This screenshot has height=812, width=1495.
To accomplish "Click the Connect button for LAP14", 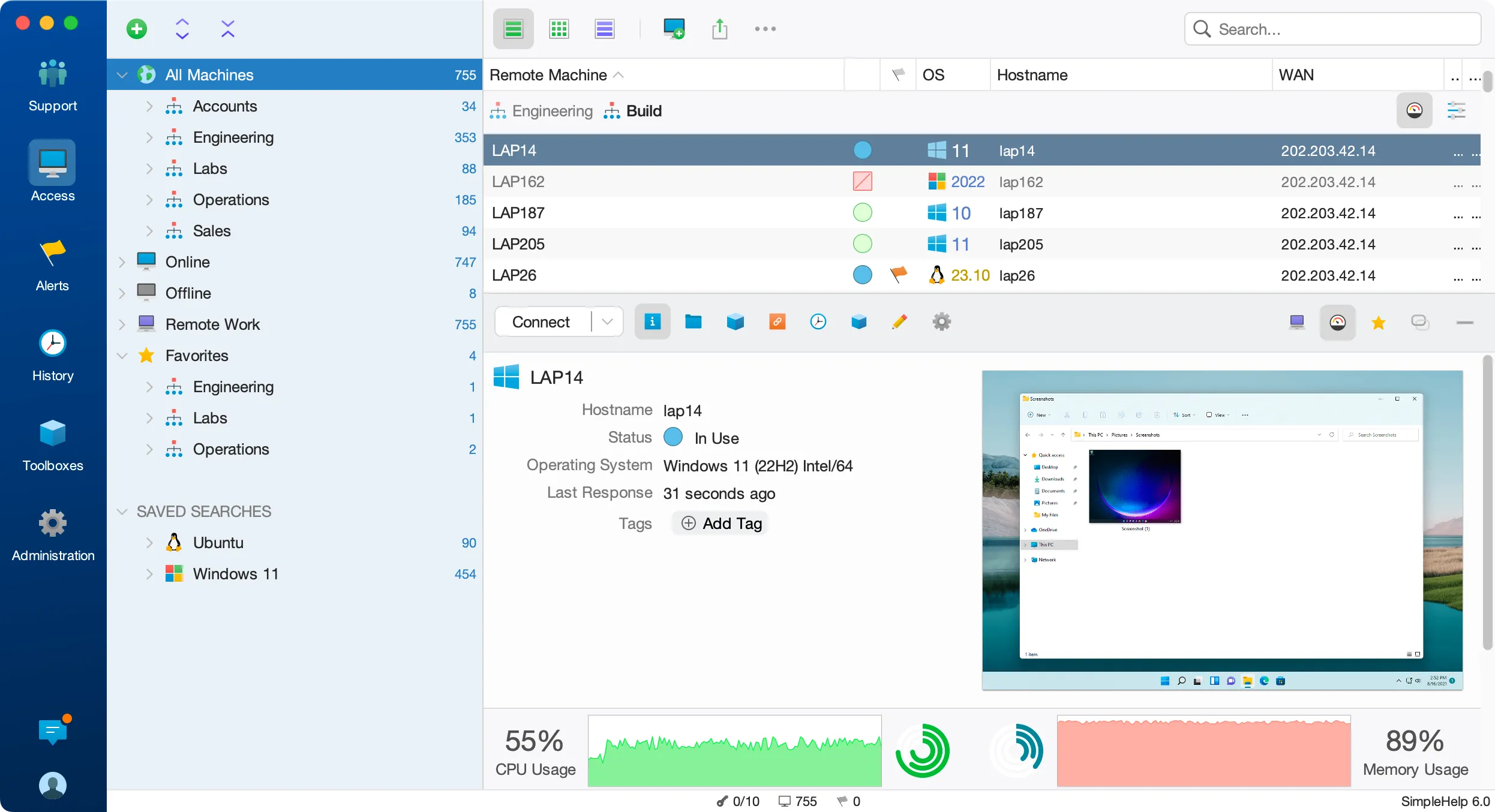I will point(540,321).
